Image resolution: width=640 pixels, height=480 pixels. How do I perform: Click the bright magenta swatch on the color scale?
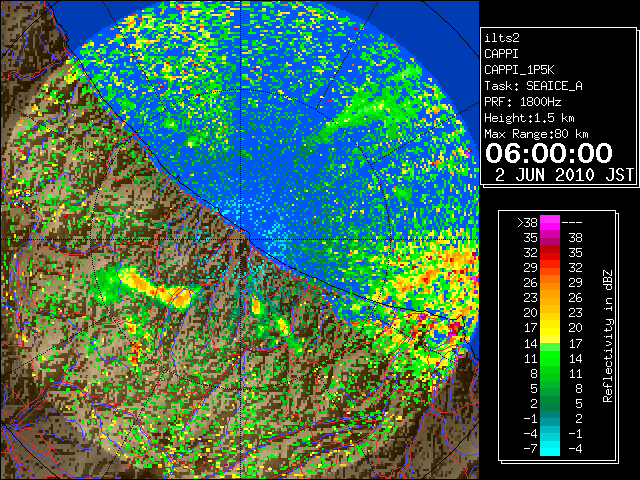(x=550, y=223)
